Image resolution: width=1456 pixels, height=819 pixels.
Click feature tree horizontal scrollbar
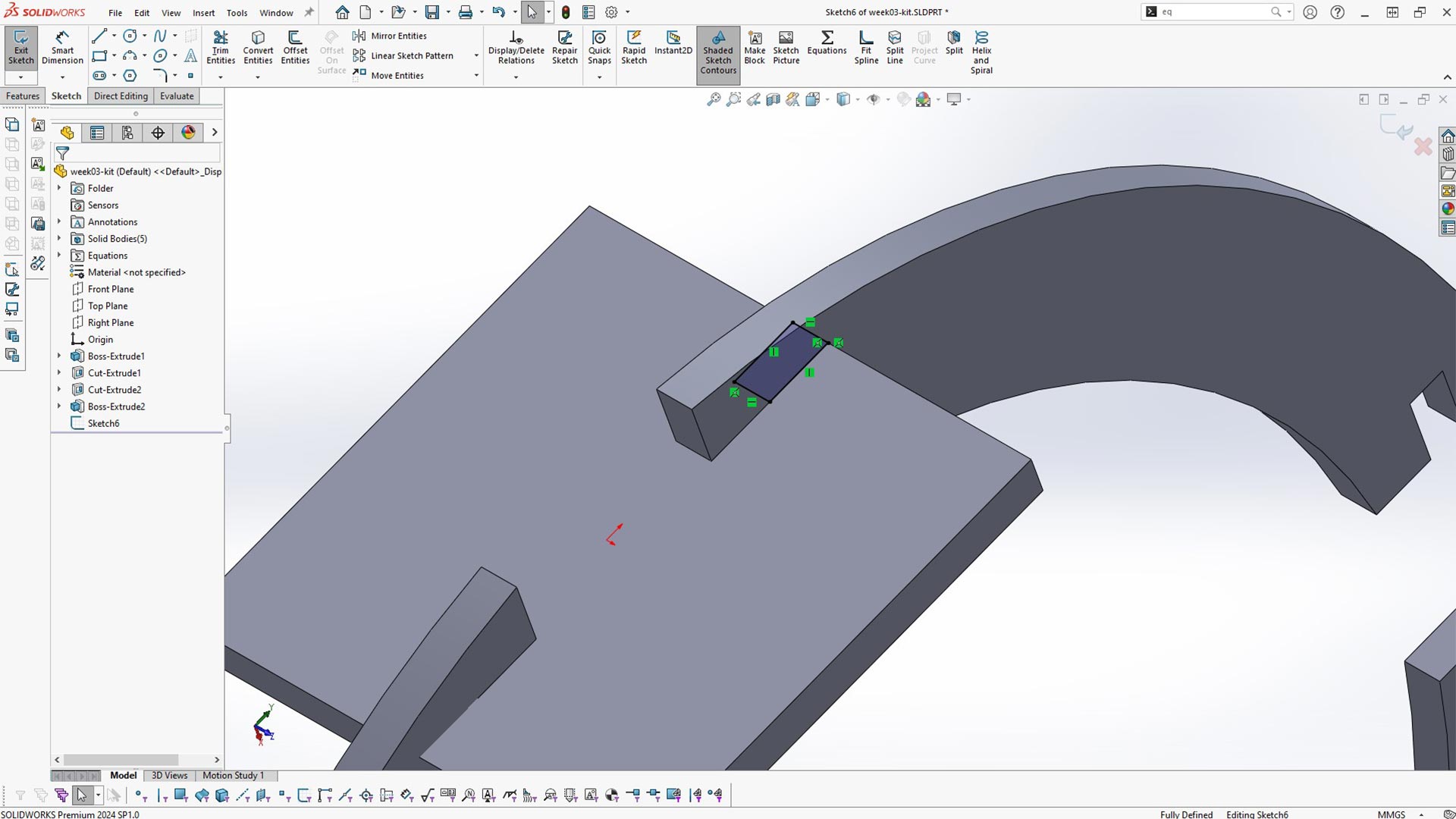pos(121,759)
